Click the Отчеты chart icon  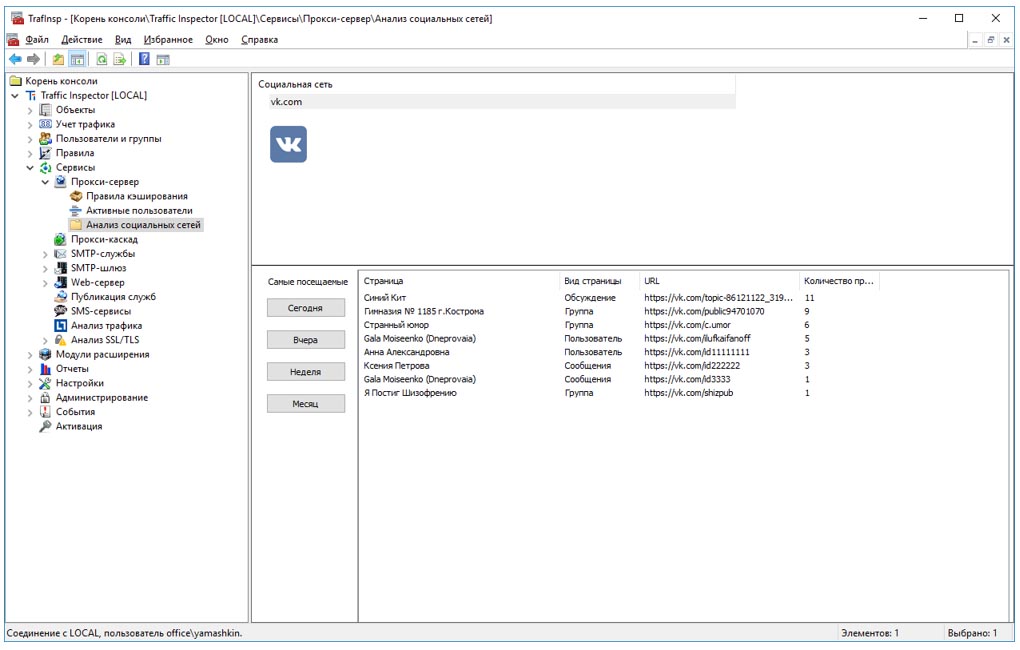click(46, 369)
